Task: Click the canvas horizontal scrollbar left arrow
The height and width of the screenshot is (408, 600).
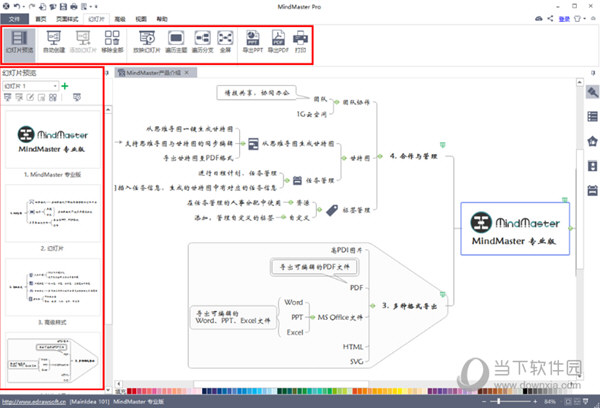Action: pyautogui.click(x=119, y=384)
